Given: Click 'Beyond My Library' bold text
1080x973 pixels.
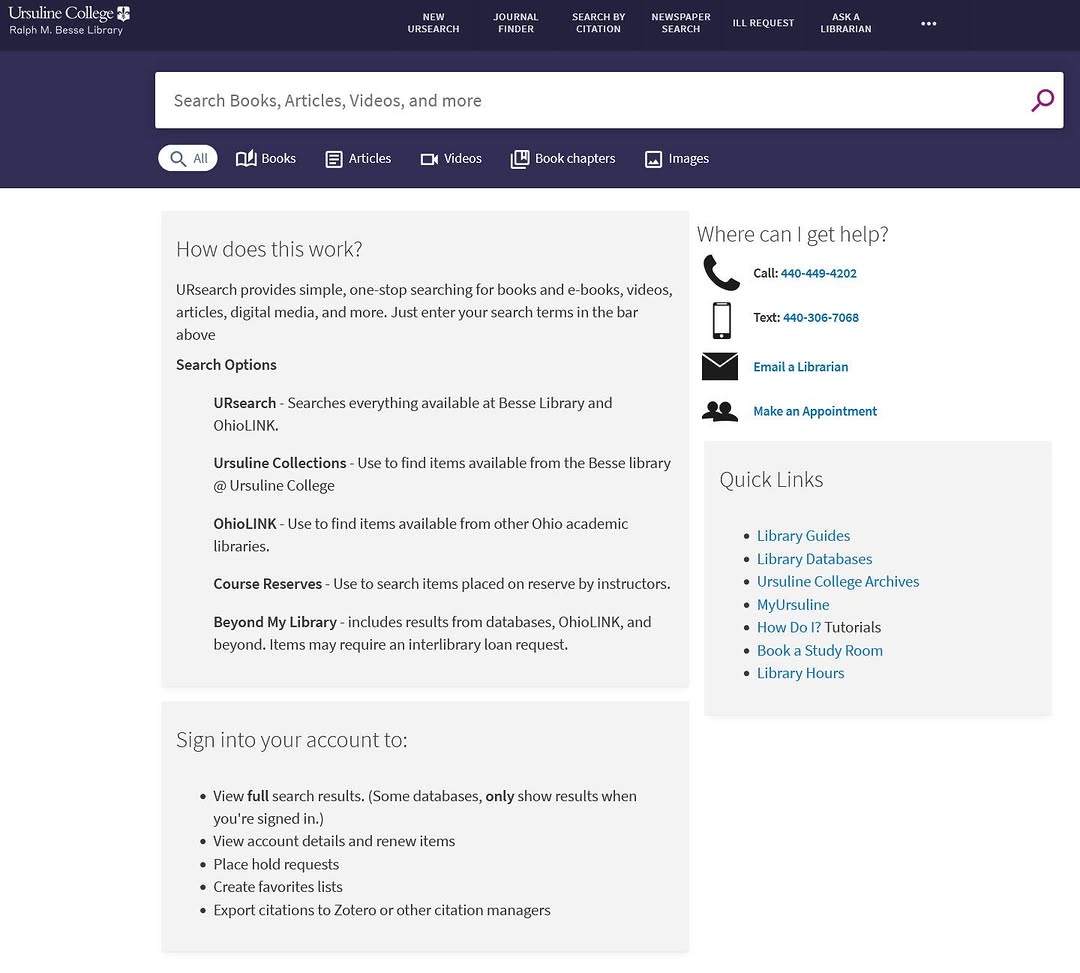Looking at the screenshot, I should coord(275,622).
